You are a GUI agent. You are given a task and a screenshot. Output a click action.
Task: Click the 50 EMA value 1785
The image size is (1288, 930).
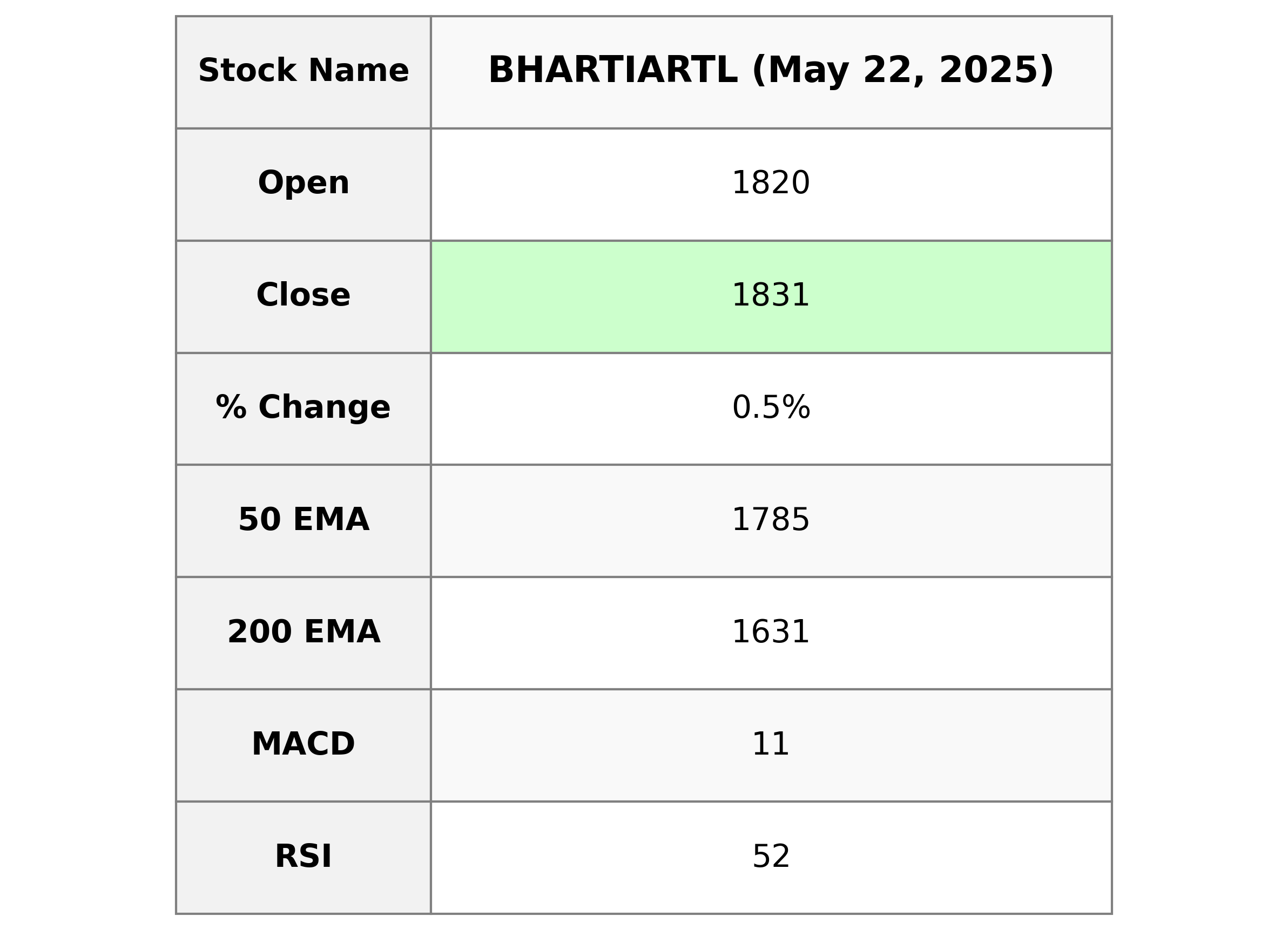coord(771,520)
